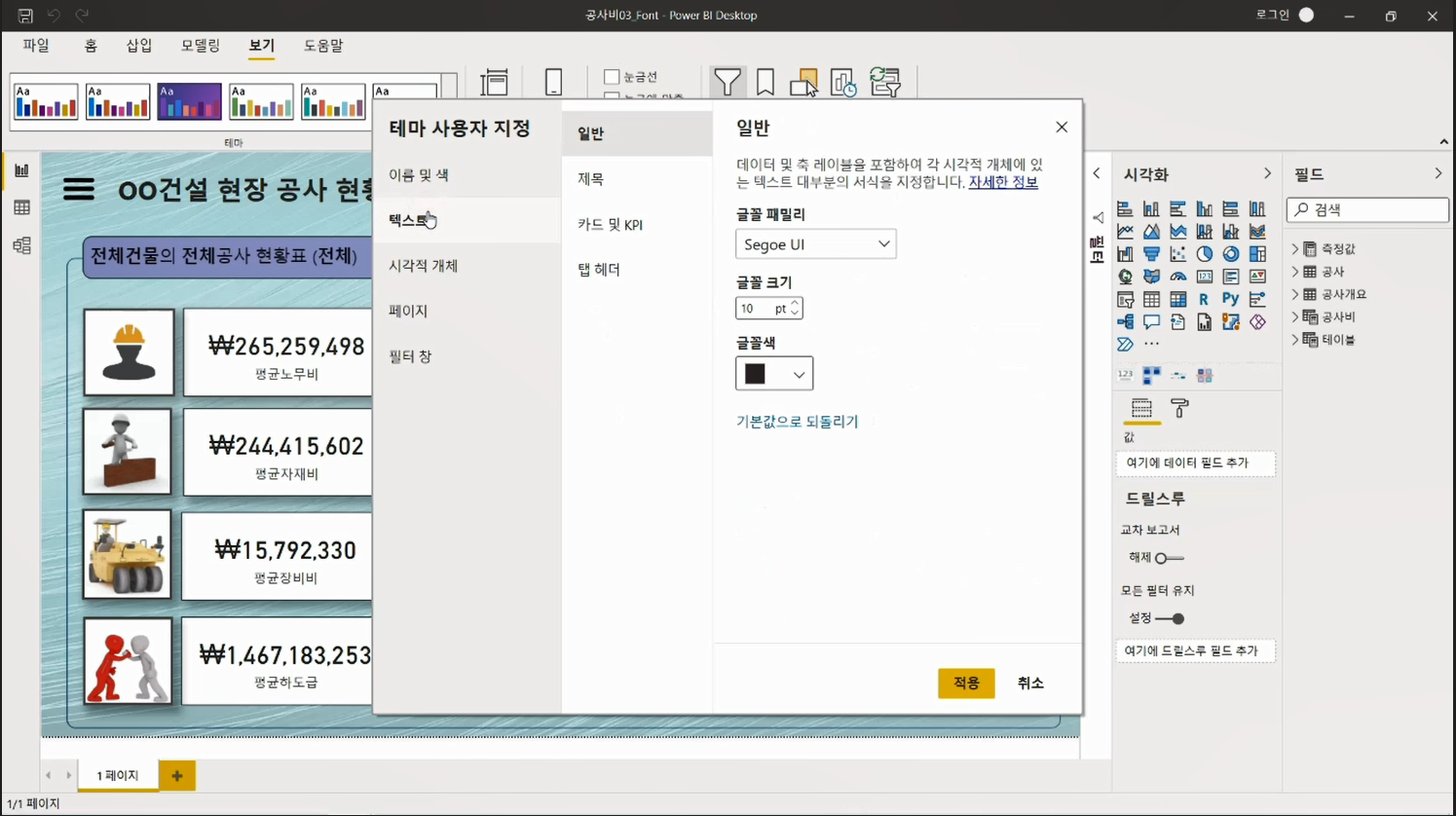Open the Filters pane from ribbon
Screen dimensions: 1456x816
point(727,82)
